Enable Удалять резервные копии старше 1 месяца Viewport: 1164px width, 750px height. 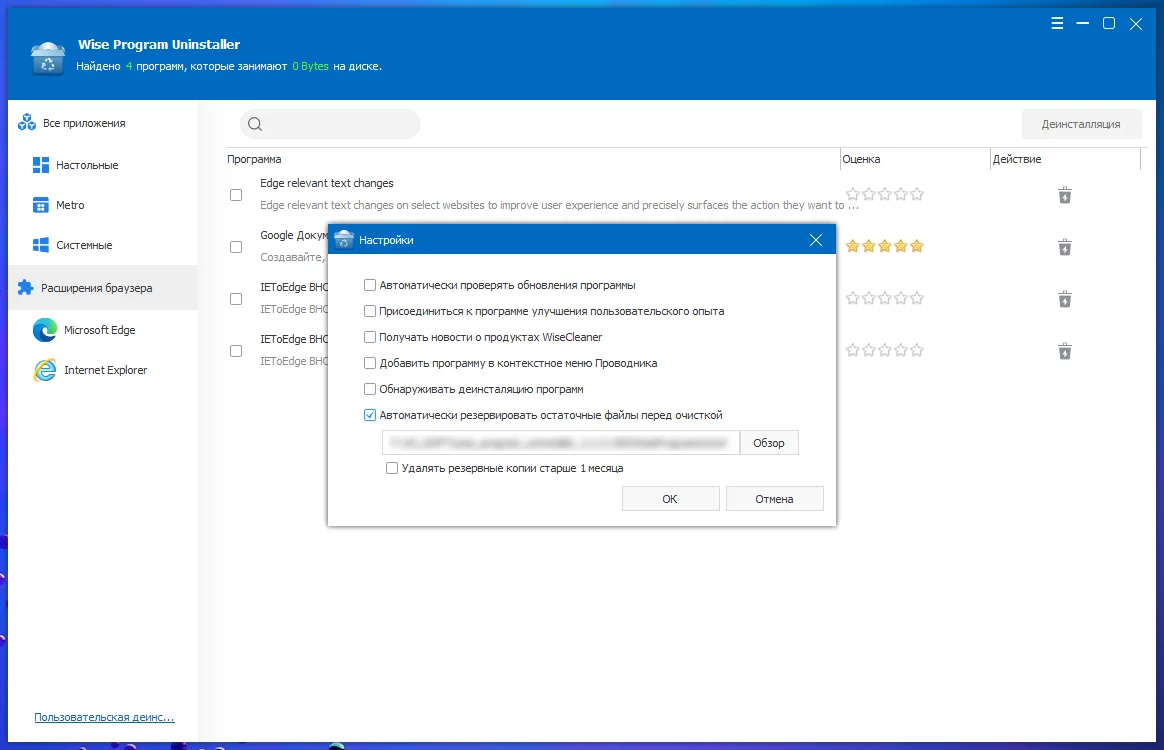pos(392,468)
